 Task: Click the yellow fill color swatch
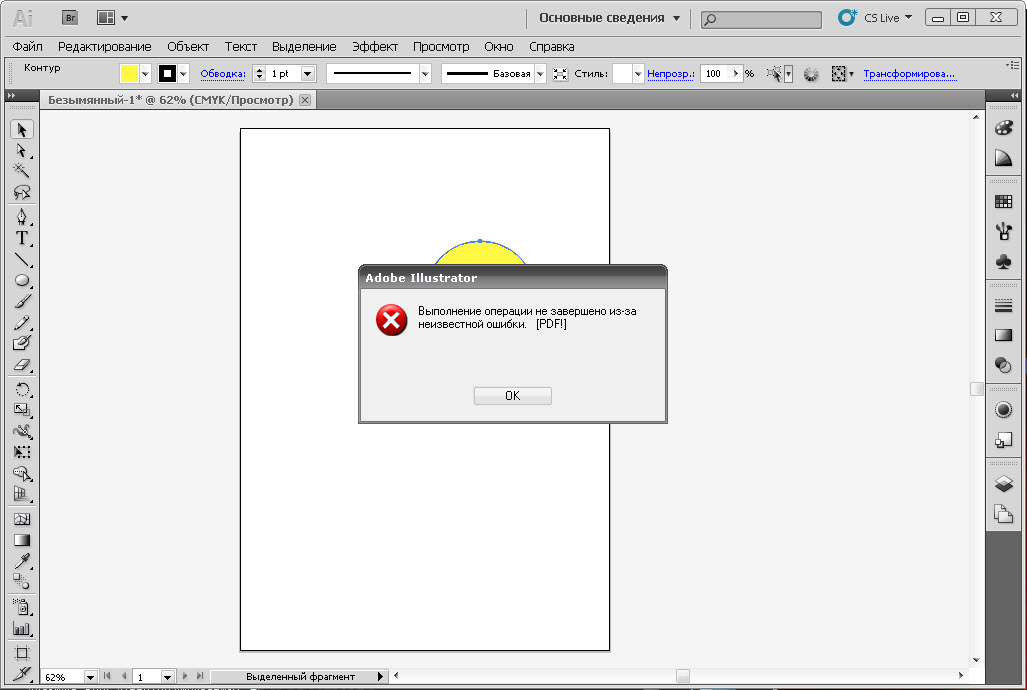coord(129,73)
